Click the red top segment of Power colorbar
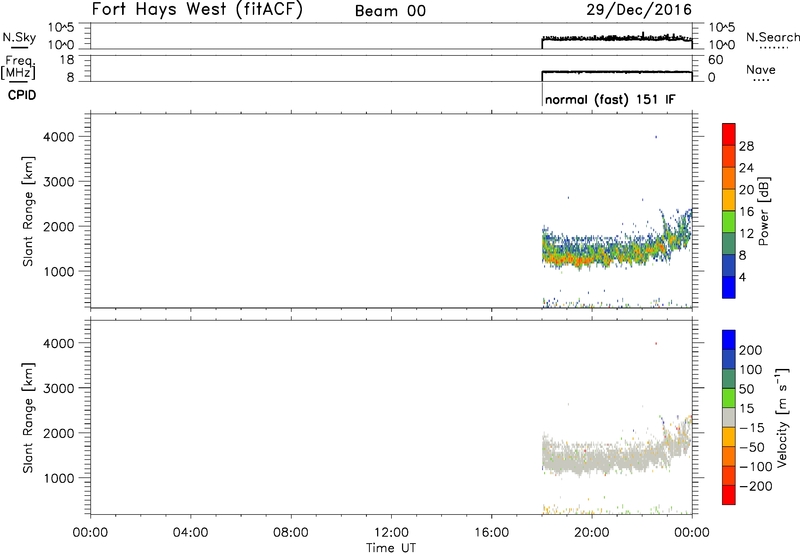Image resolution: width=800 pixels, height=554 pixels. (x=729, y=134)
